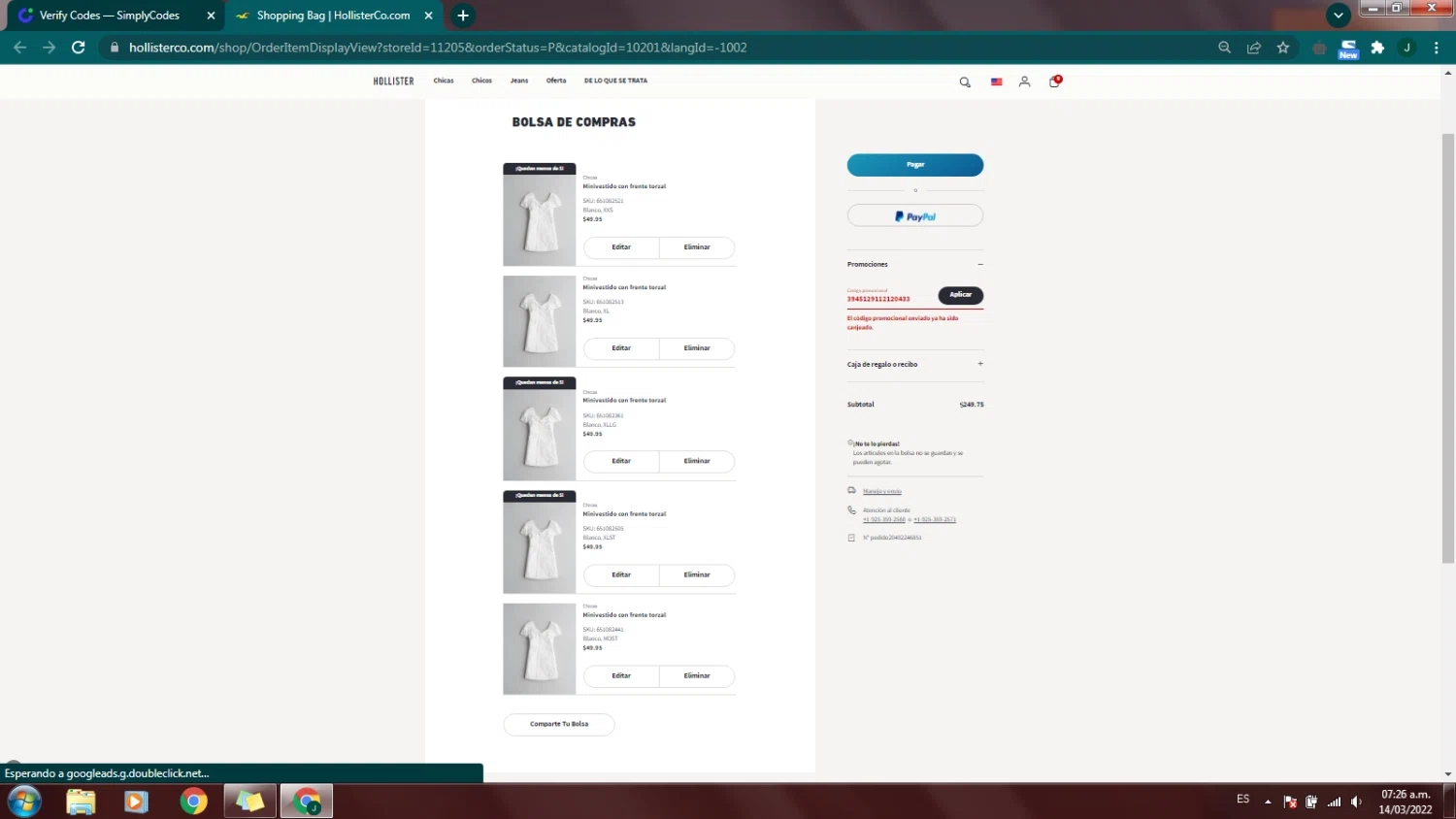The width and height of the screenshot is (1456, 819).
Task: Open the tab search dropdown in Chrome
Action: click(x=1339, y=16)
